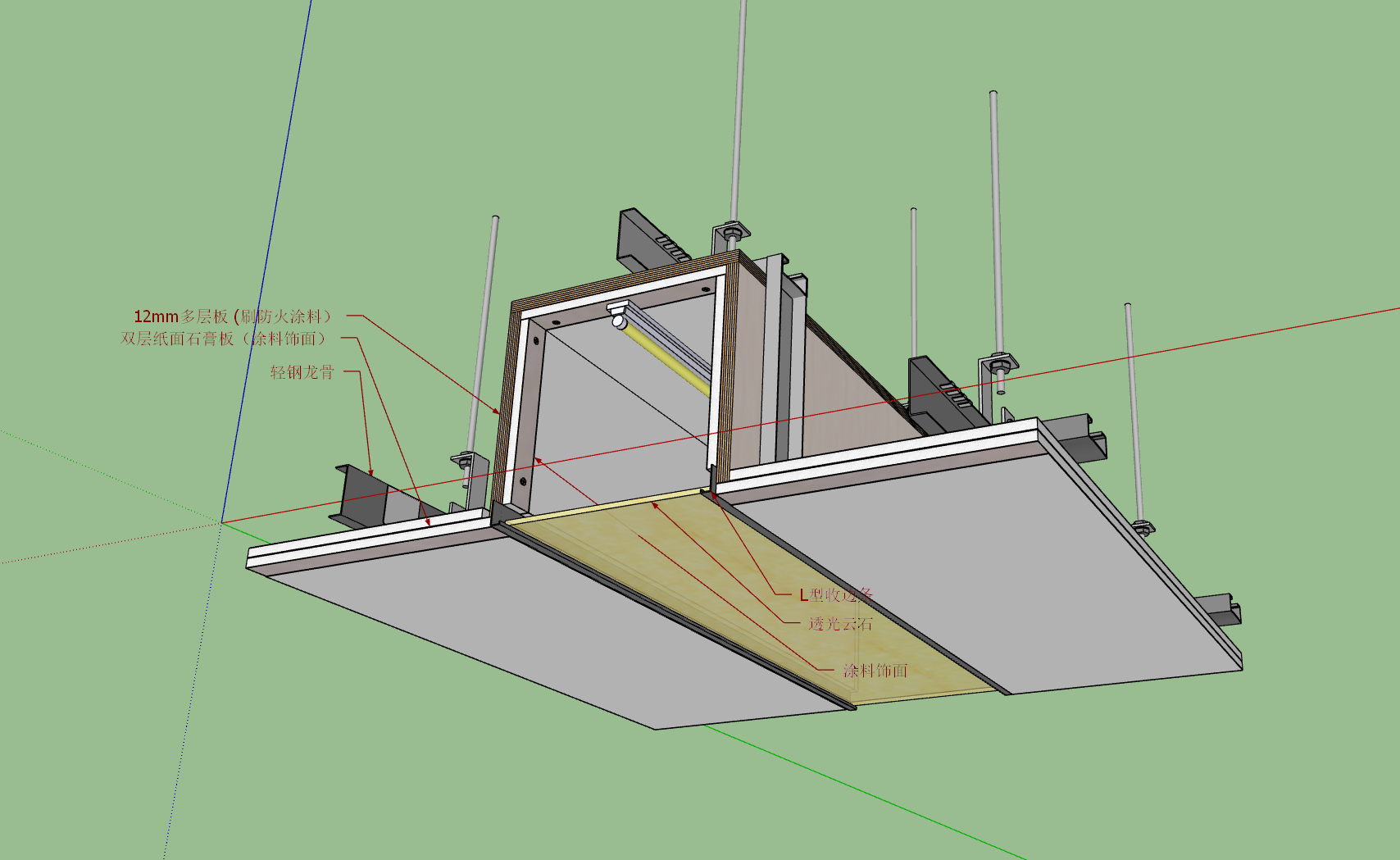Select the 透光云石 annotation label

[840, 623]
